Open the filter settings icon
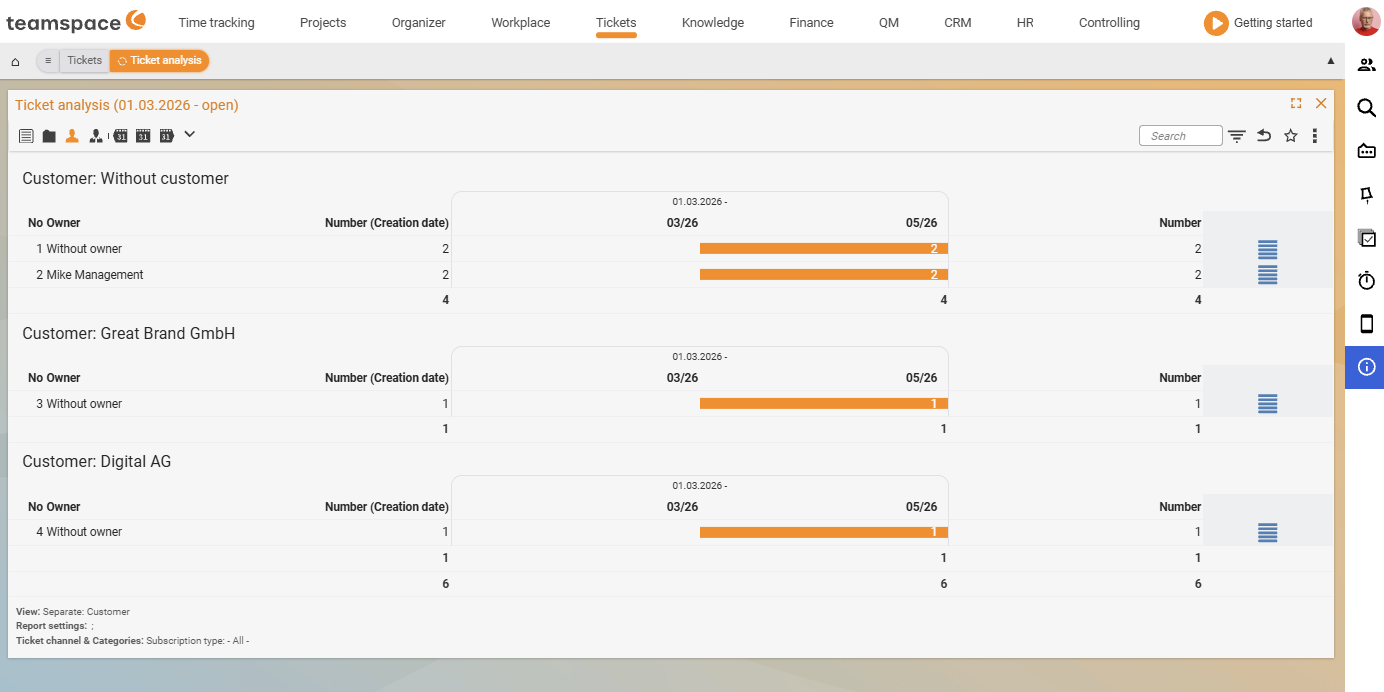 coord(1237,136)
